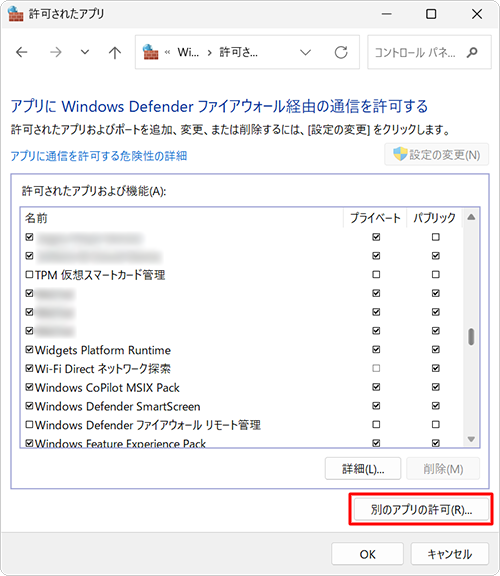The image size is (500, 576).
Task: Click the 許可さ... breadcrumb segment
Action: (238, 53)
